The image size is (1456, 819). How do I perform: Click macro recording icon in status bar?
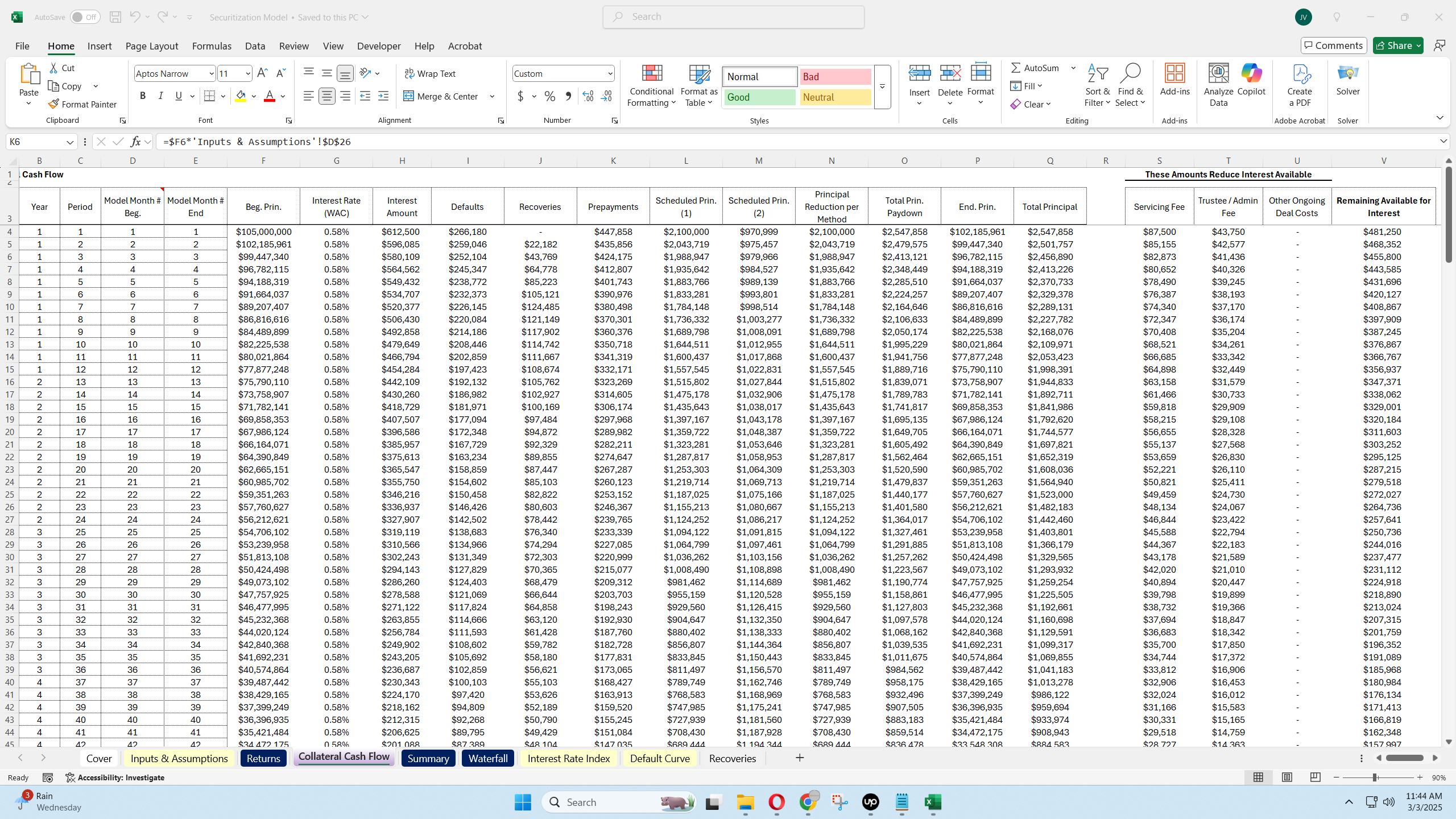48,777
